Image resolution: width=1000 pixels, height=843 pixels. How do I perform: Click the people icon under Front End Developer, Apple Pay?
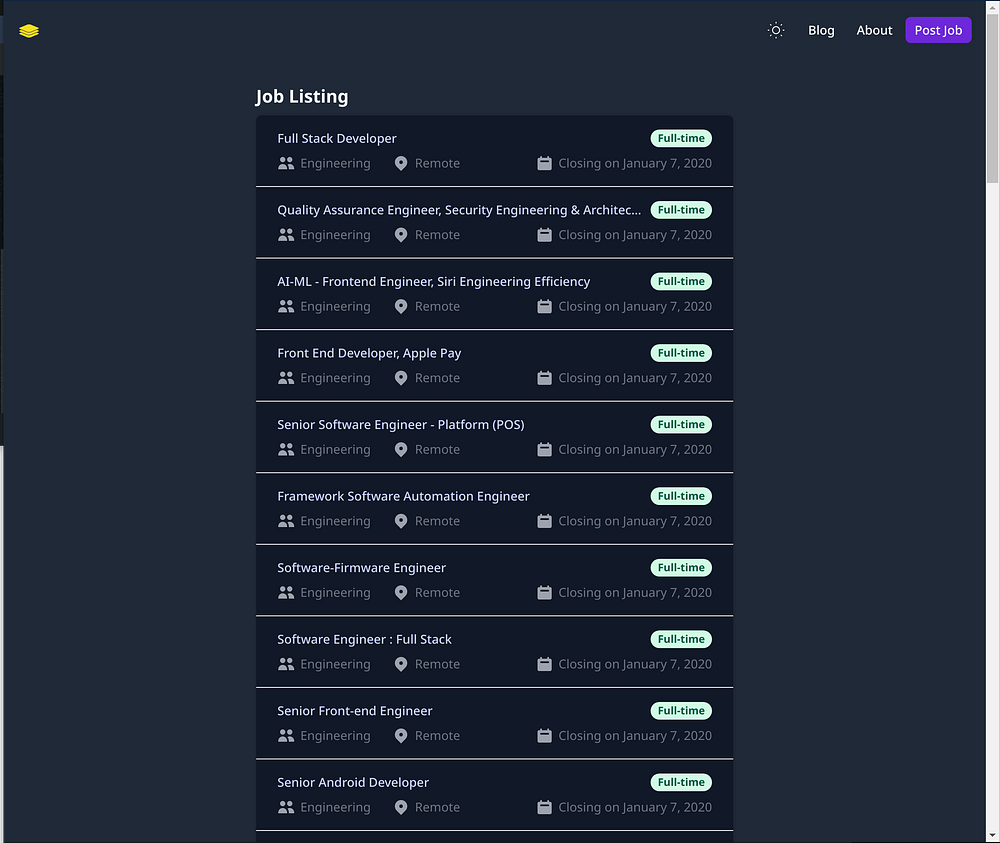click(286, 378)
